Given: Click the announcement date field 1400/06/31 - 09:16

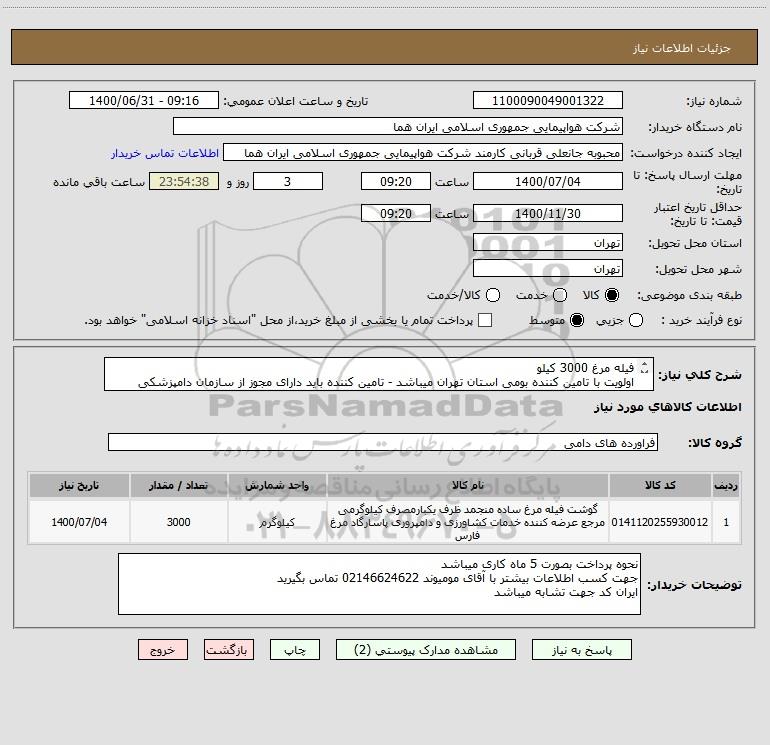Looking at the screenshot, I should click(x=144, y=101).
